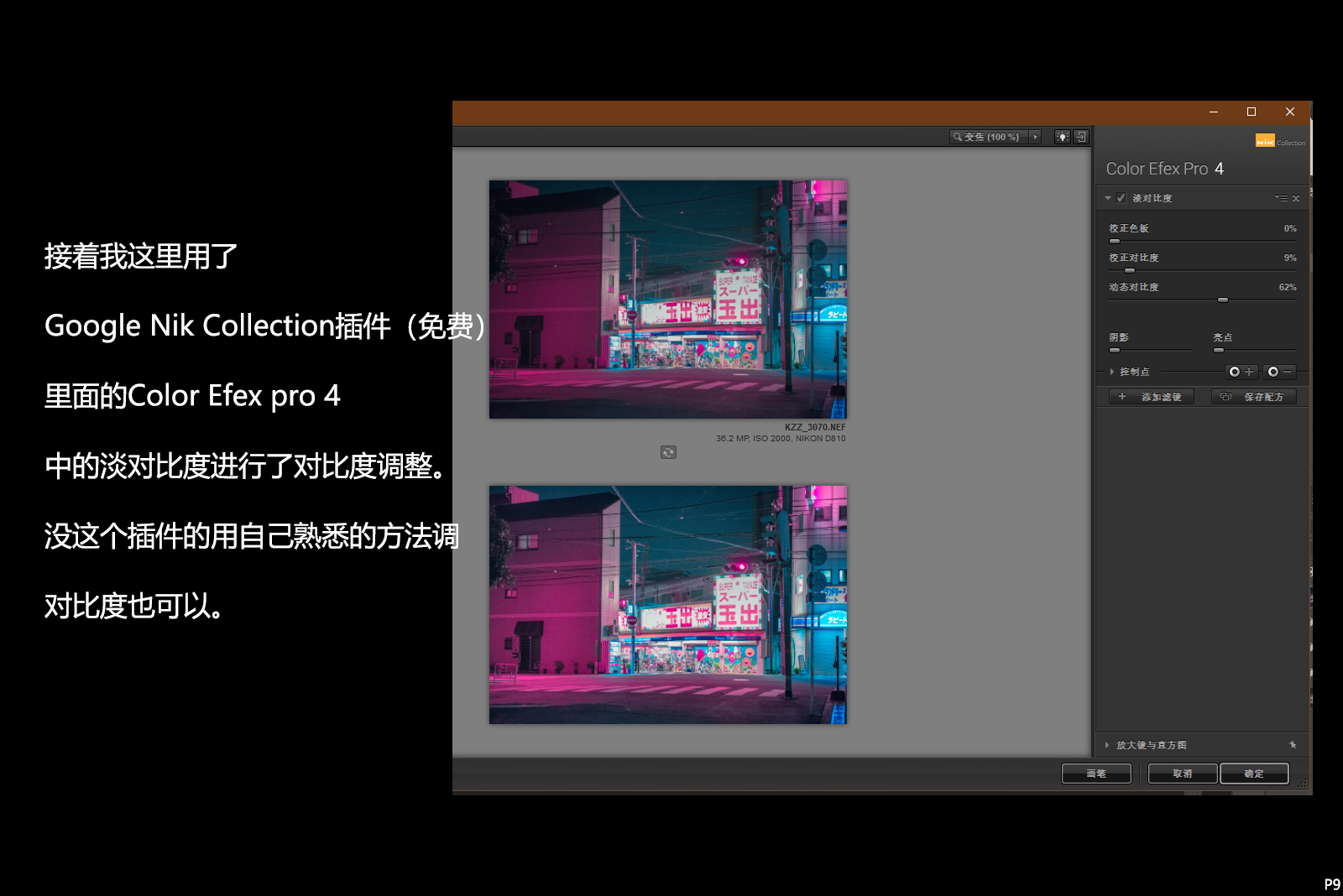Click the KZZ_3070.NEF file name
The width and height of the screenshot is (1343, 896).
click(815, 427)
